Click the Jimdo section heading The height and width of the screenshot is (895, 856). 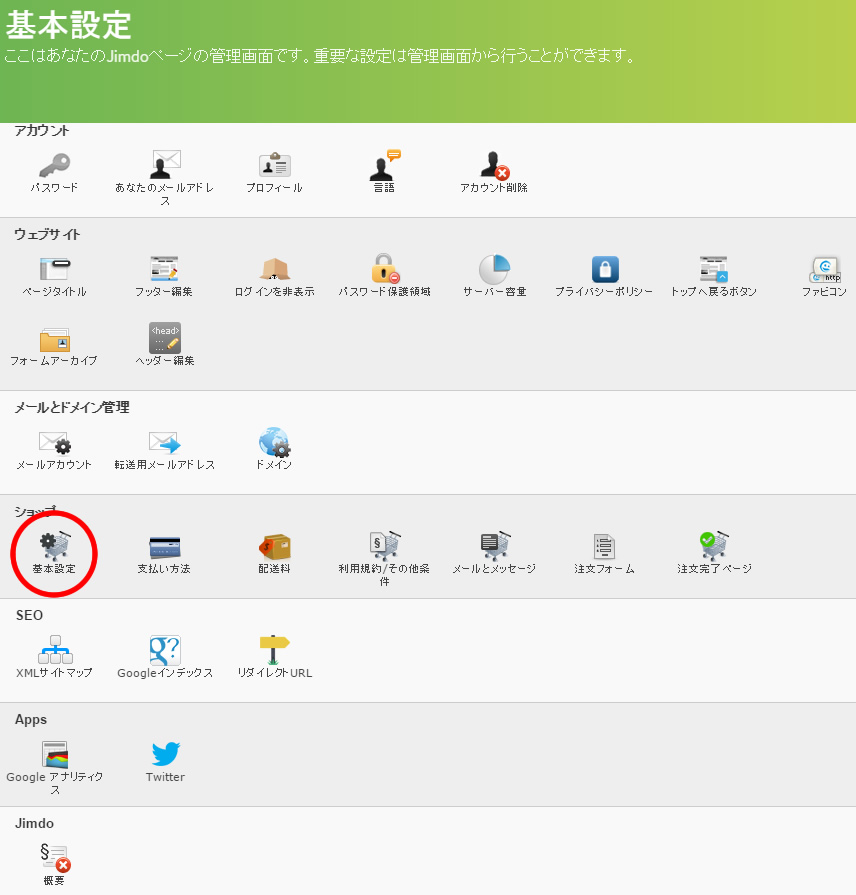pos(34,824)
